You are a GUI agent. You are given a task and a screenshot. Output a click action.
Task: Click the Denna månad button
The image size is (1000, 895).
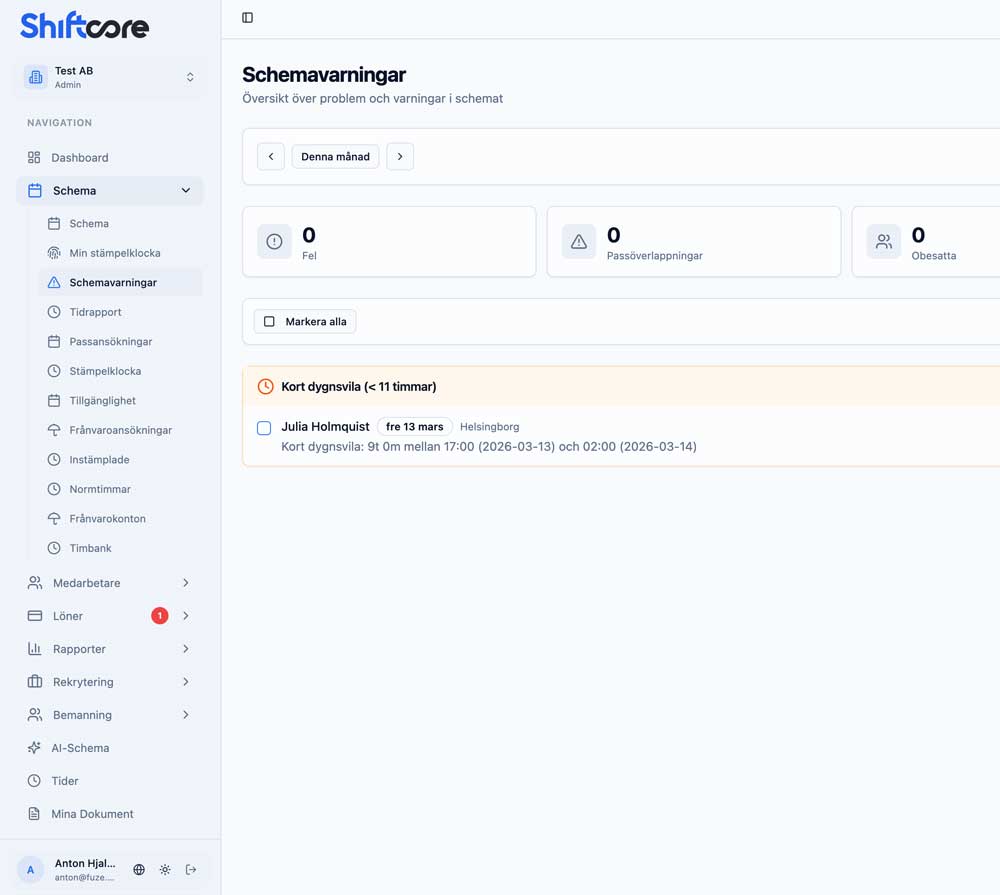(335, 157)
